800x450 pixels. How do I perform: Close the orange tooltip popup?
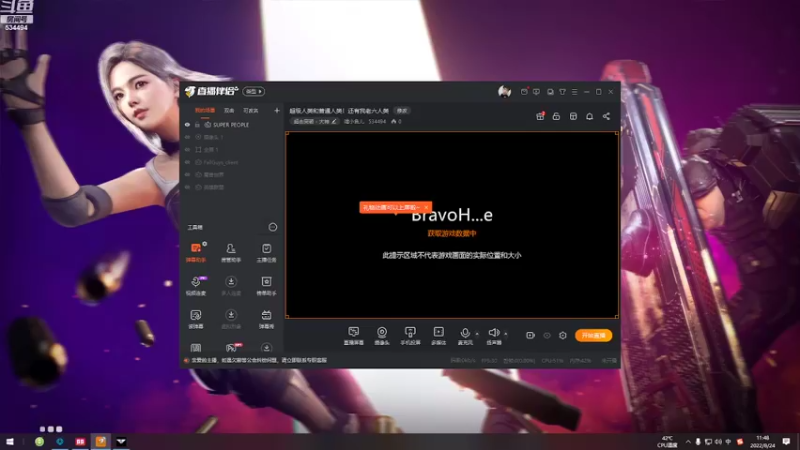click(x=426, y=208)
